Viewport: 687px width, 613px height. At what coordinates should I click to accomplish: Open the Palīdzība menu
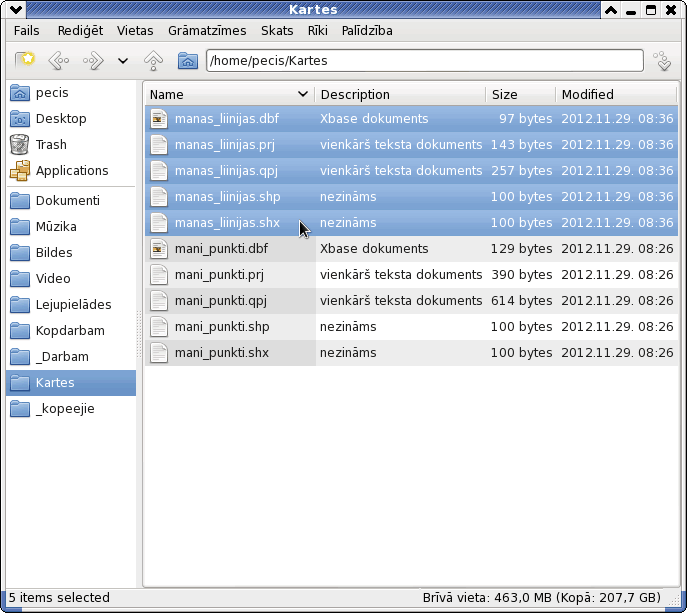367,31
